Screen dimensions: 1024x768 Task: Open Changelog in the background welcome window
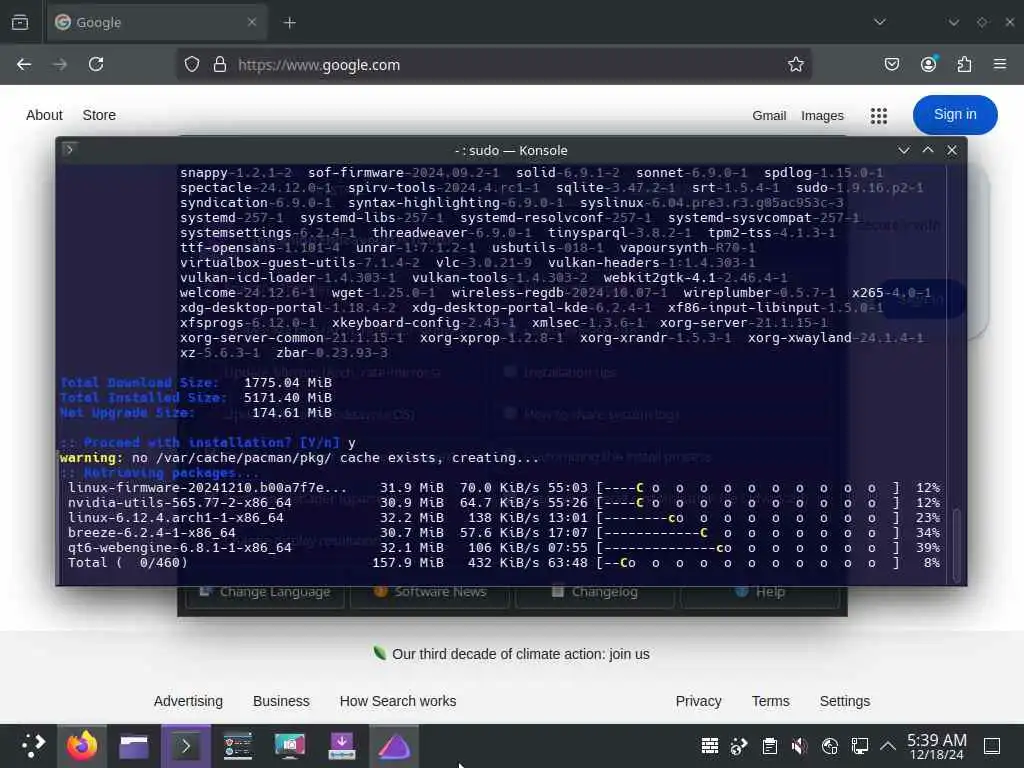point(595,592)
